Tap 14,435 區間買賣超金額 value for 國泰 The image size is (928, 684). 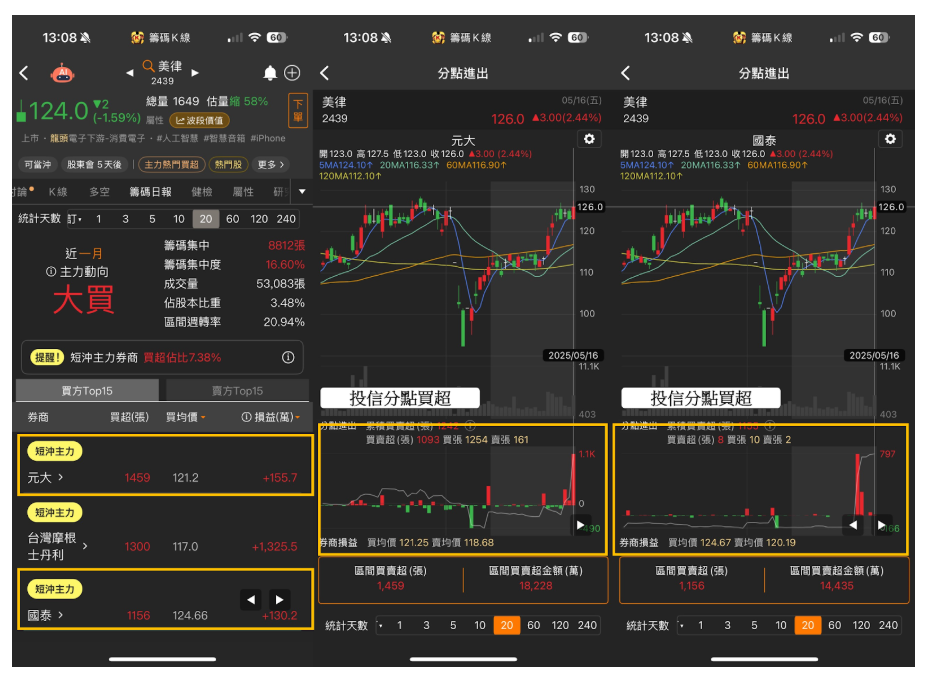coord(837,586)
